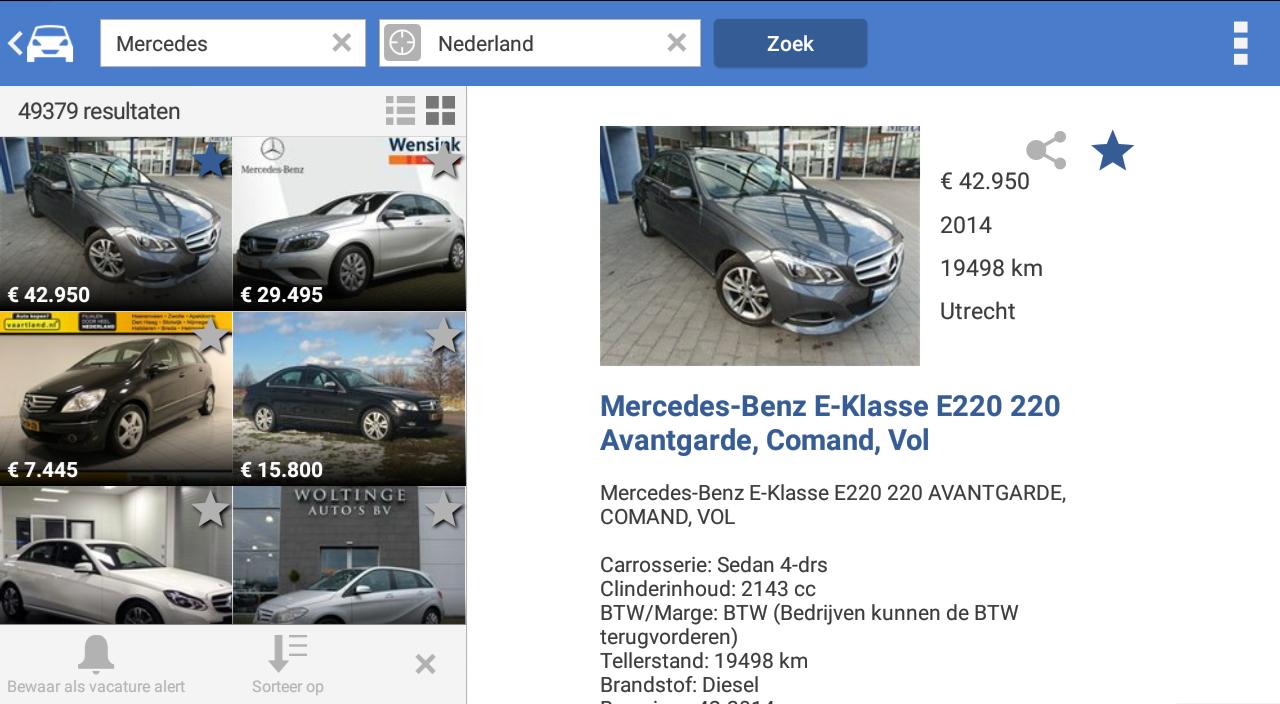The image size is (1280, 704).
Task: Select the 2014 year value
Action: click(966, 225)
